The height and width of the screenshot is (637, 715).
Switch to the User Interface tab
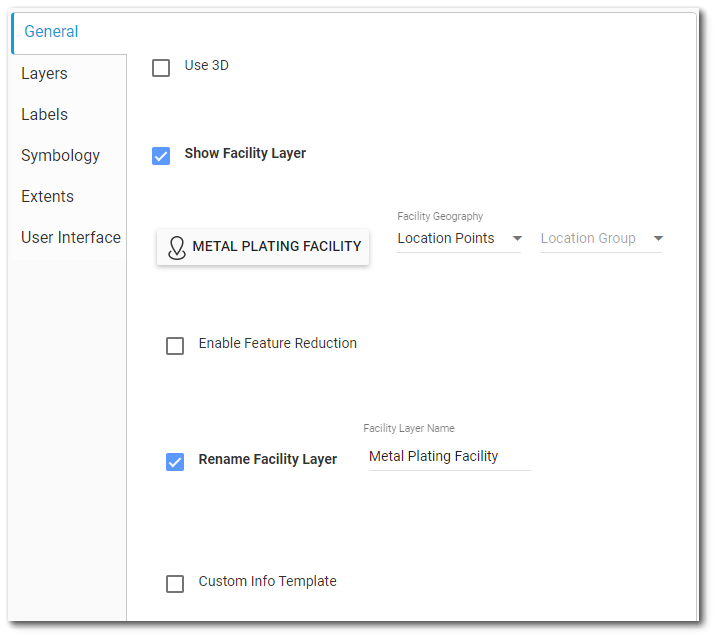pyautogui.click(x=71, y=238)
